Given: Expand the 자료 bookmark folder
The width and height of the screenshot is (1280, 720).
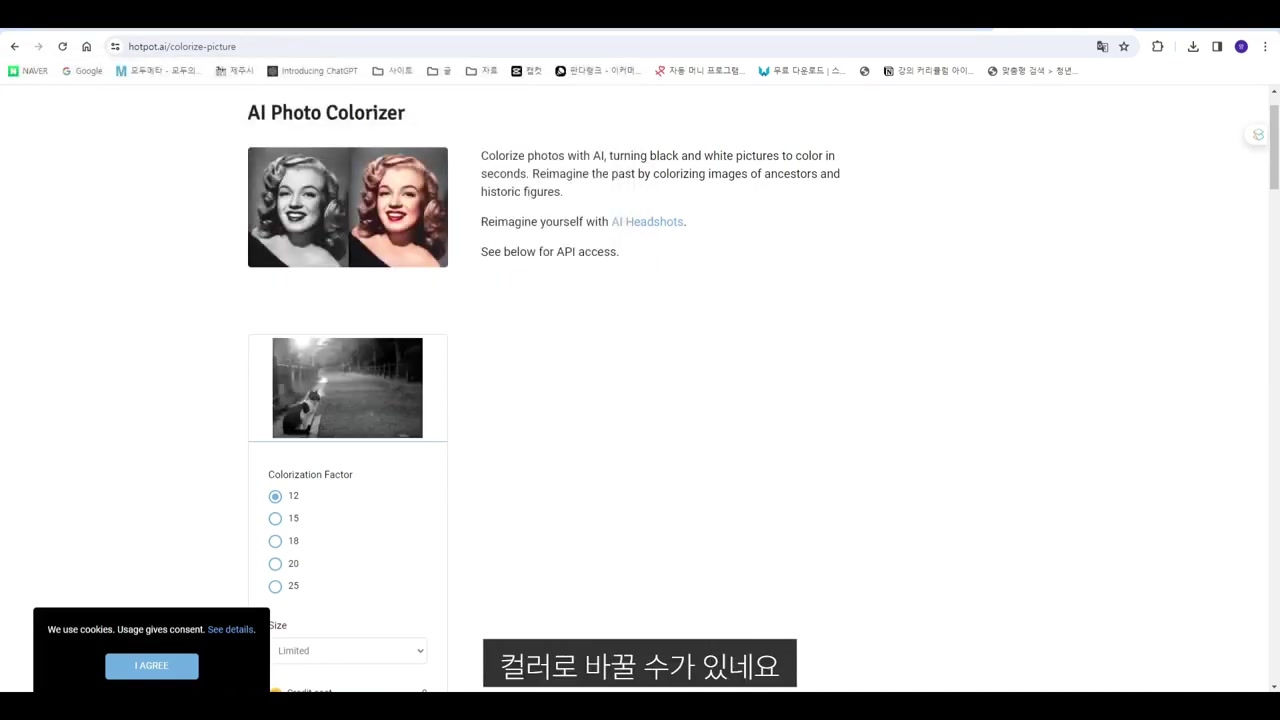Looking at the screenshot, I should (481, 71).
